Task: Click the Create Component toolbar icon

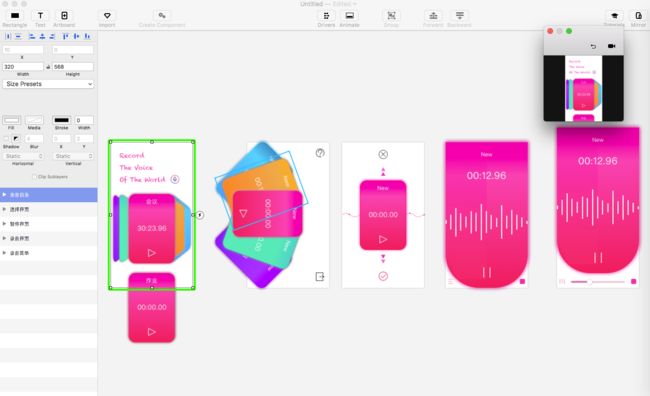Action: pyautogui.click(x=162, y=16)
